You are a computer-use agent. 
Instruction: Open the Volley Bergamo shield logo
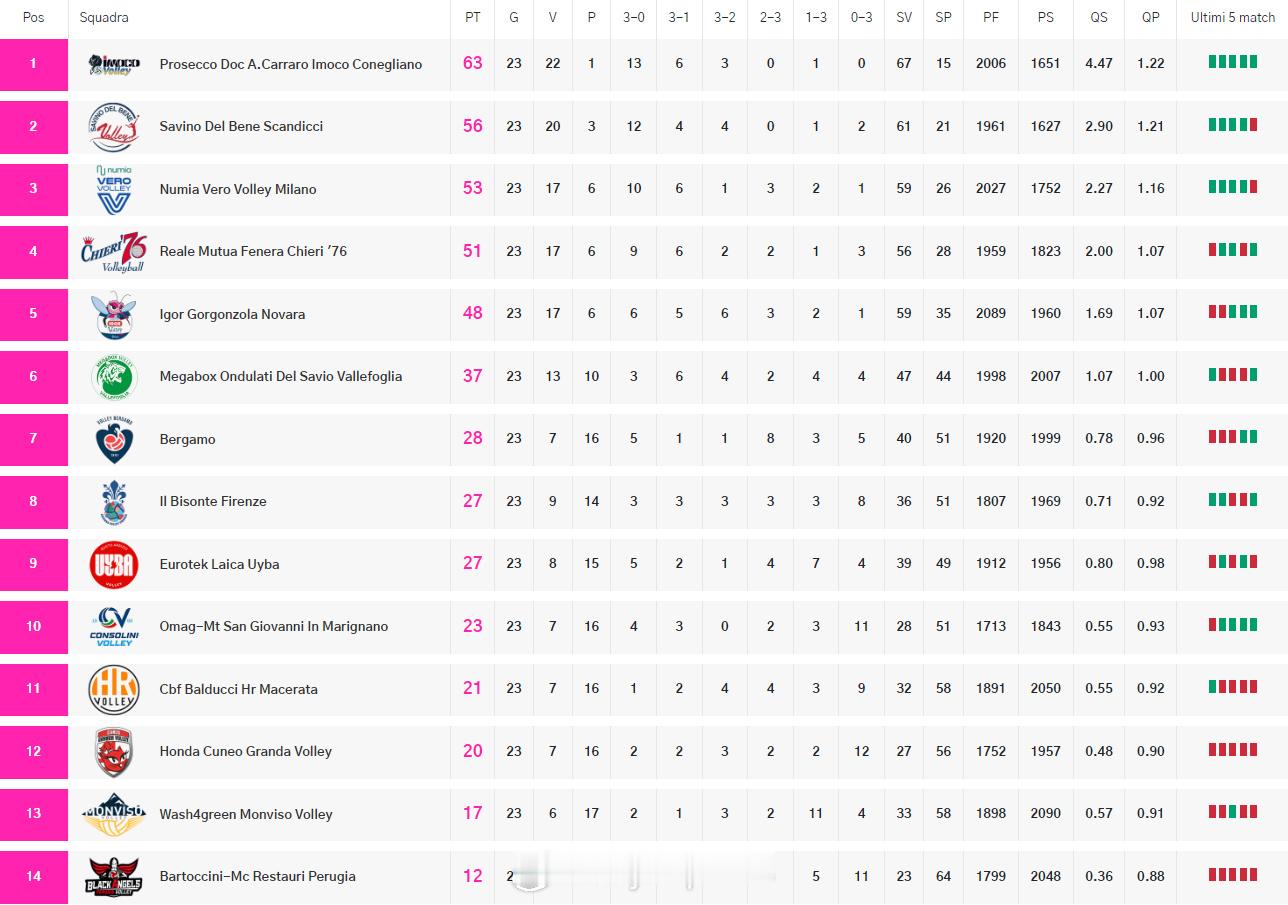coord(114,439)
